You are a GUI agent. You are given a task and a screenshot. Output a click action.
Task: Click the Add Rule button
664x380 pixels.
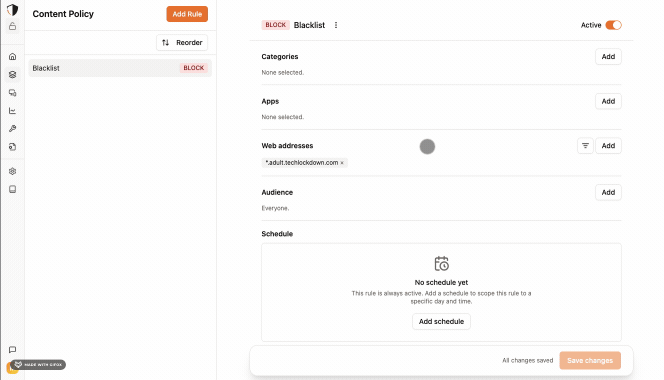pos(187,14)
